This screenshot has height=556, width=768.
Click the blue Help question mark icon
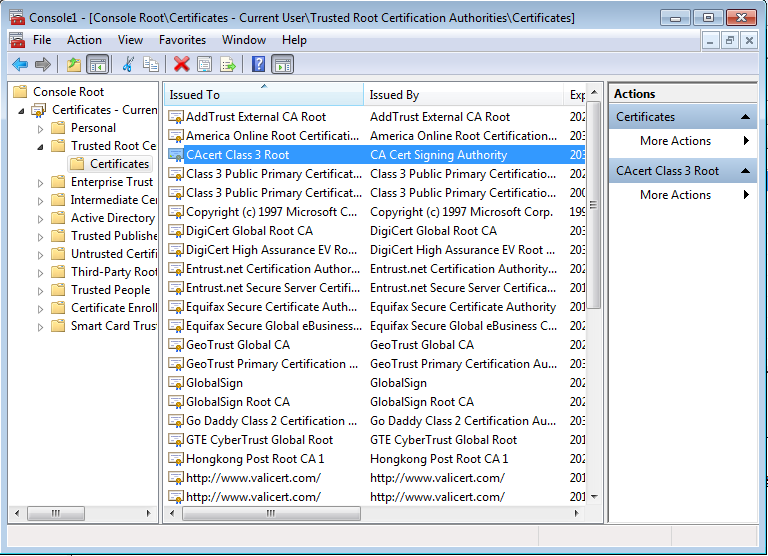click(x=258, y=65)
